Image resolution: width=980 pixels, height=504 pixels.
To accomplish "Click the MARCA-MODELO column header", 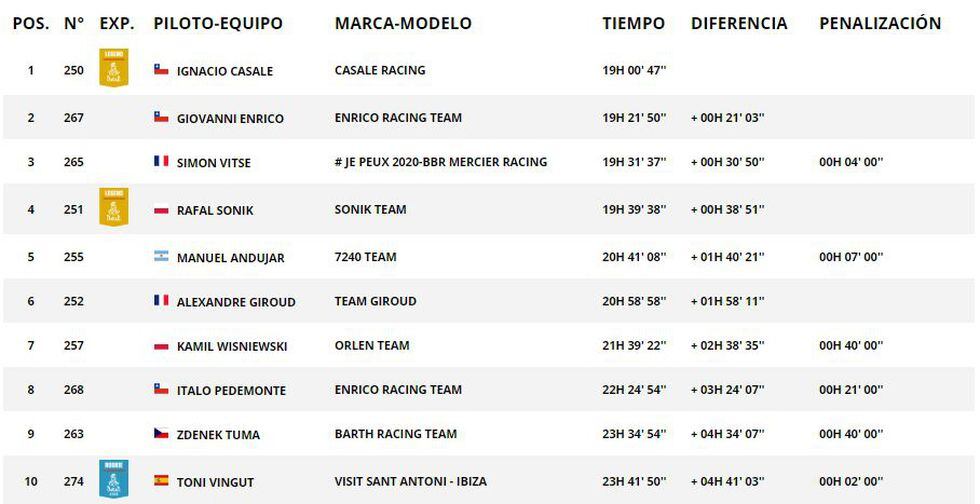I will [403, 23].
